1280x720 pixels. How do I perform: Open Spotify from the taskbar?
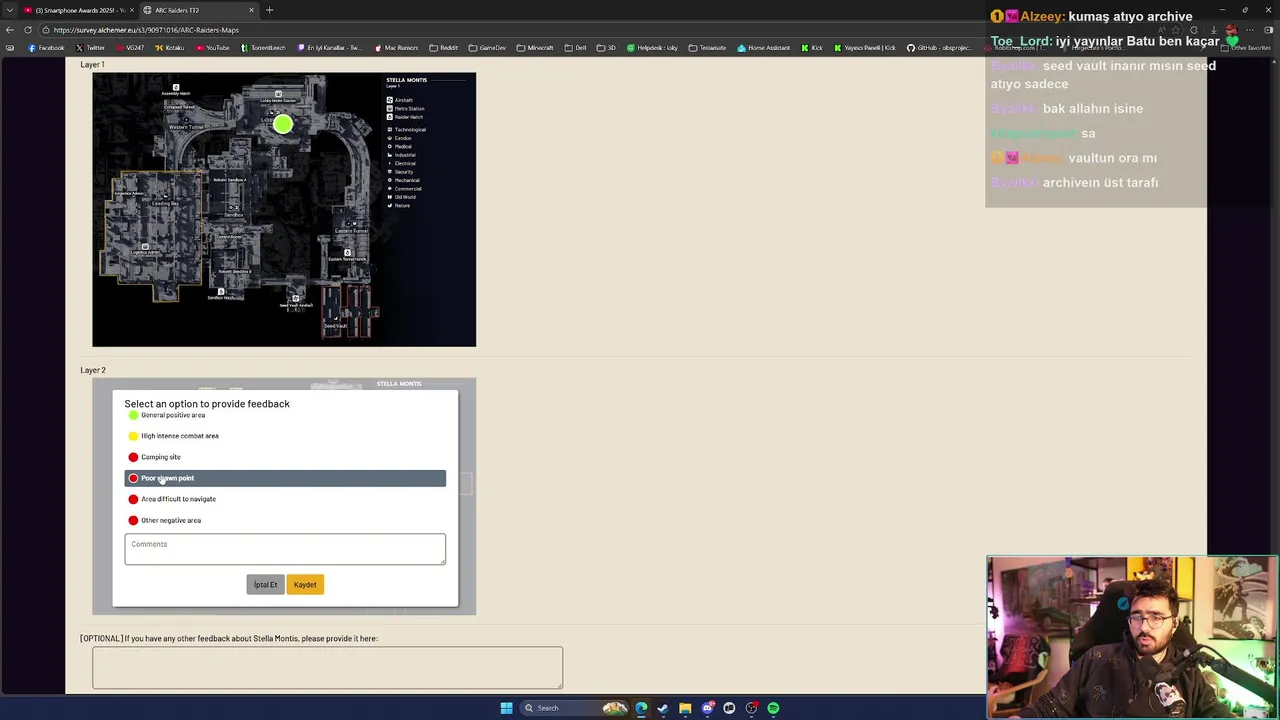(773, 708)
